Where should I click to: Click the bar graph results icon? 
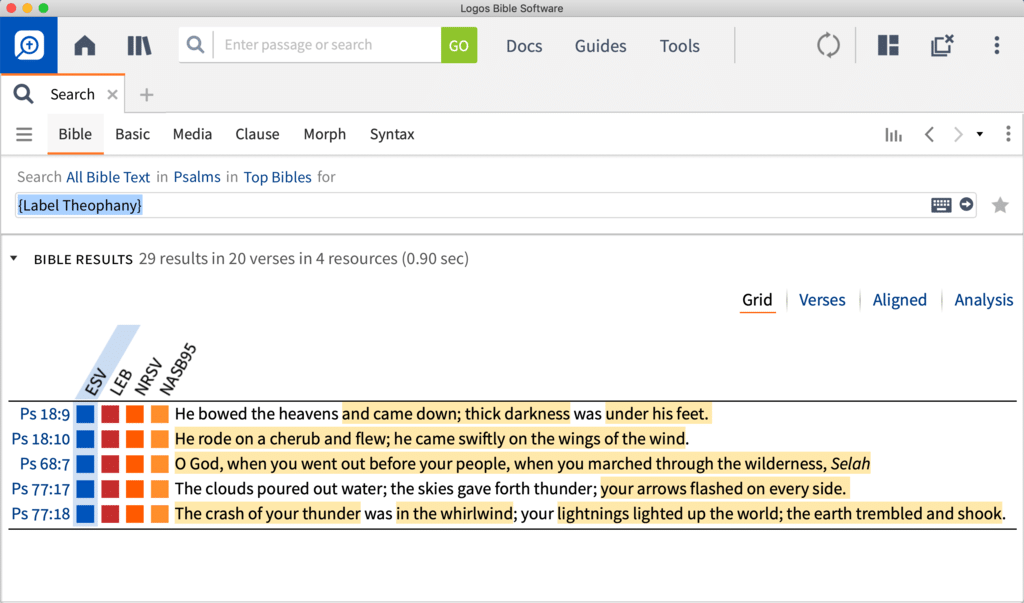[x=893, y=135]
